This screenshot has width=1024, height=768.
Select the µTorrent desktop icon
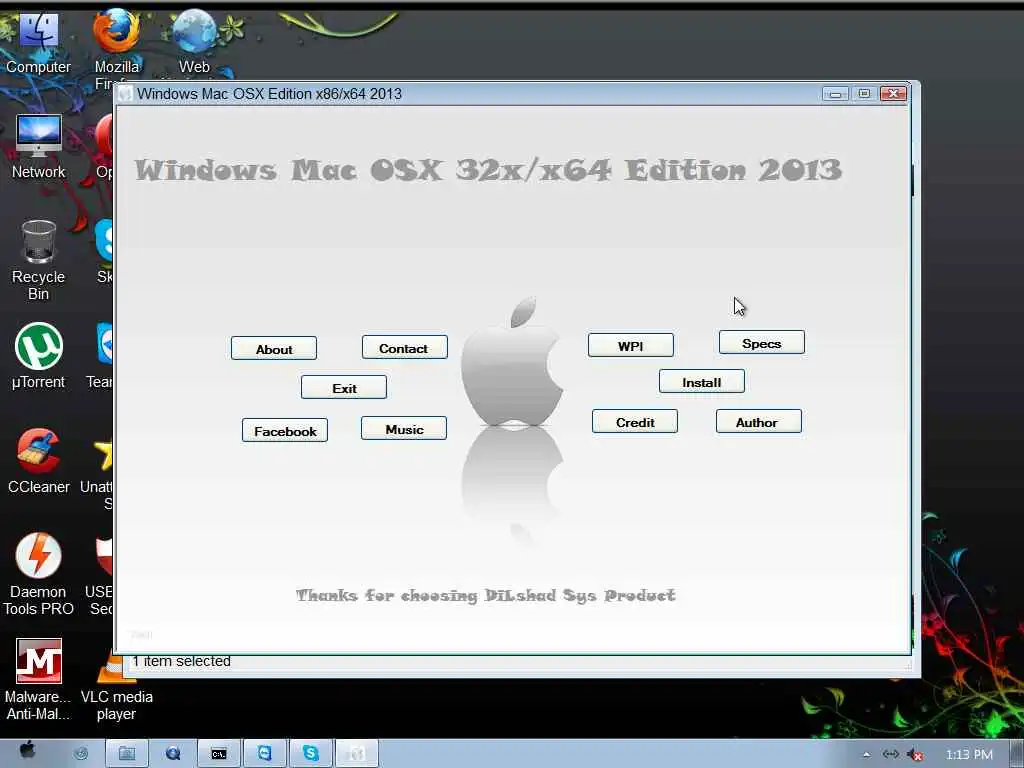[x=38, y=357]
